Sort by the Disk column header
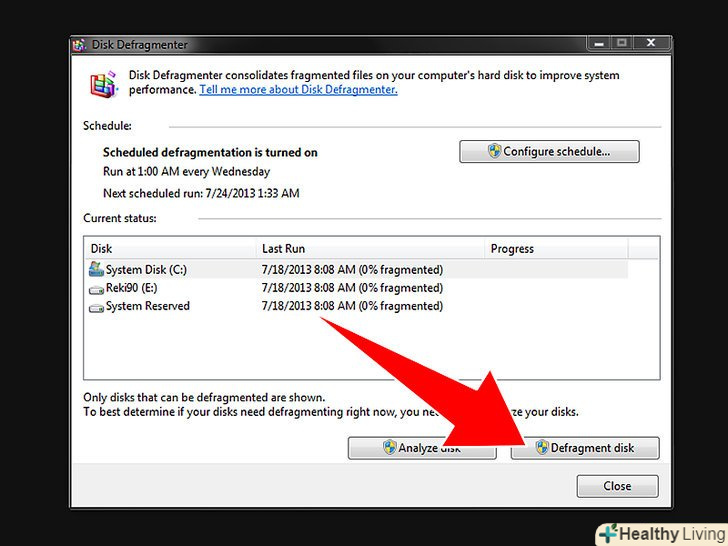728x546 pixels. point(170,249)
